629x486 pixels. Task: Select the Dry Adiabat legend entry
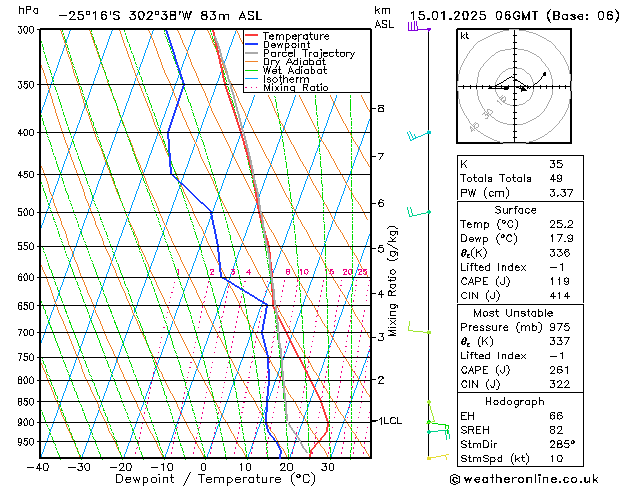(295, 62)
